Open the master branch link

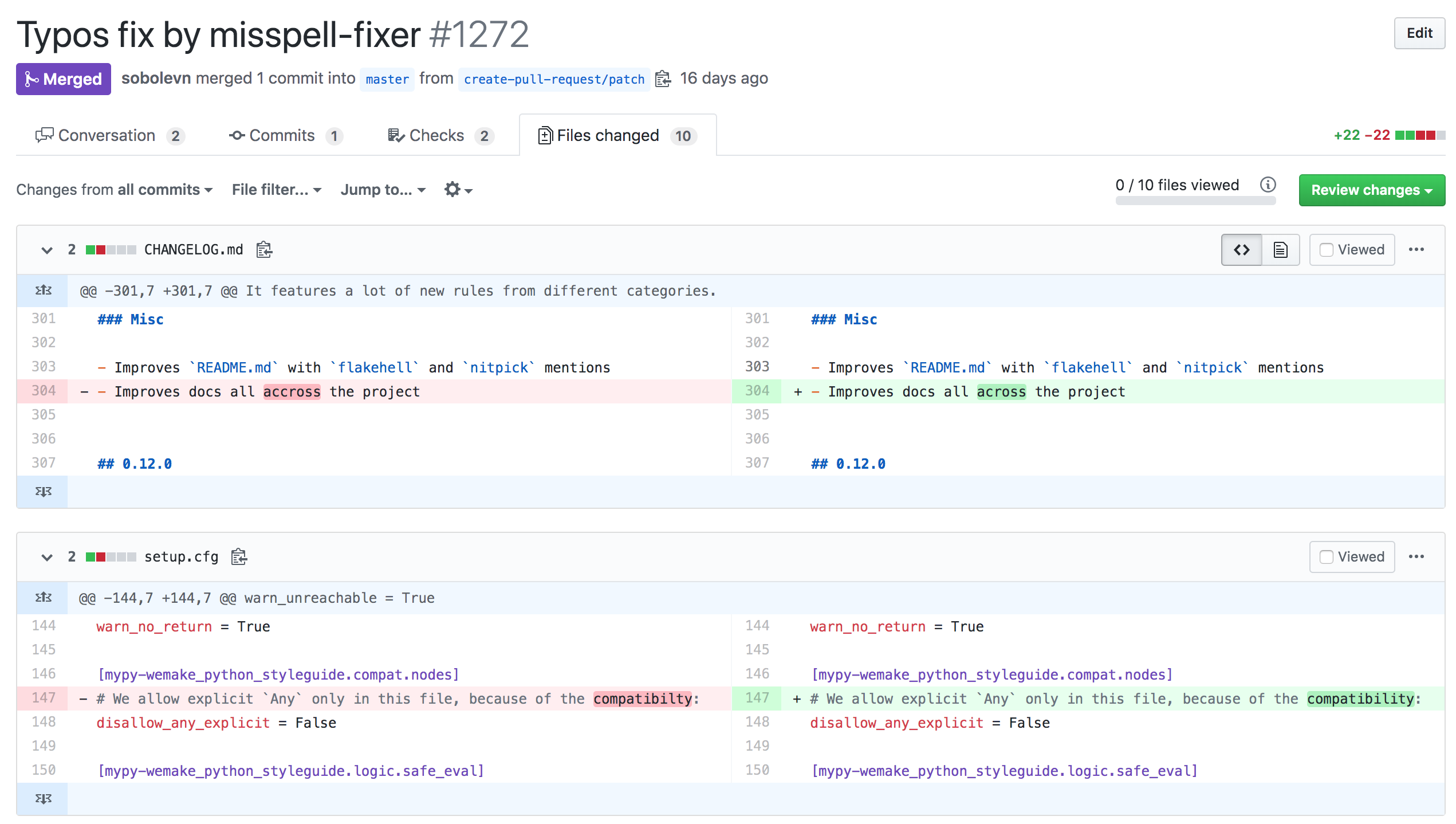pos(387,80)
